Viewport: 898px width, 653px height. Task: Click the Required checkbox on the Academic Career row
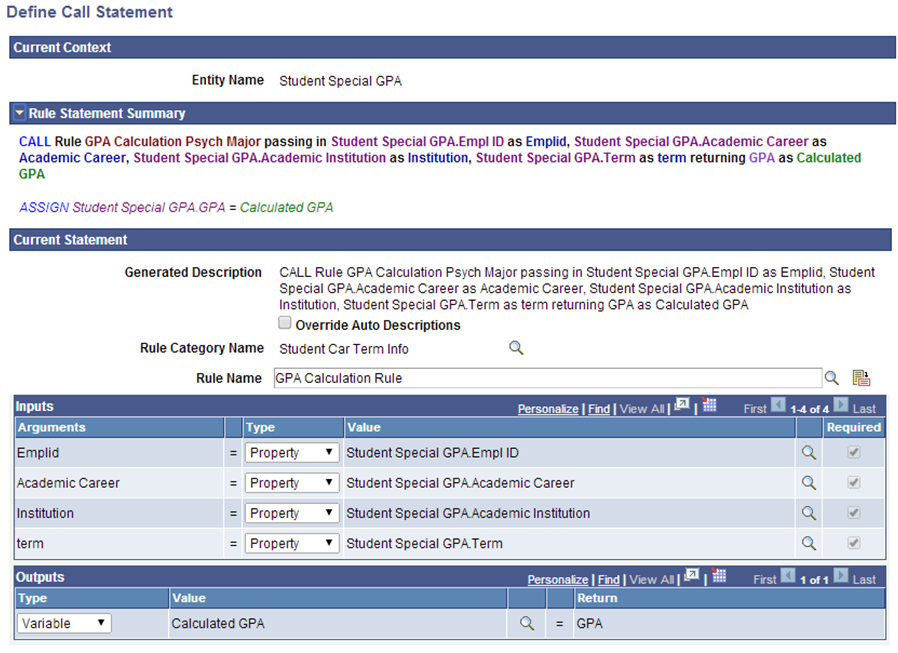coord(854,483)
